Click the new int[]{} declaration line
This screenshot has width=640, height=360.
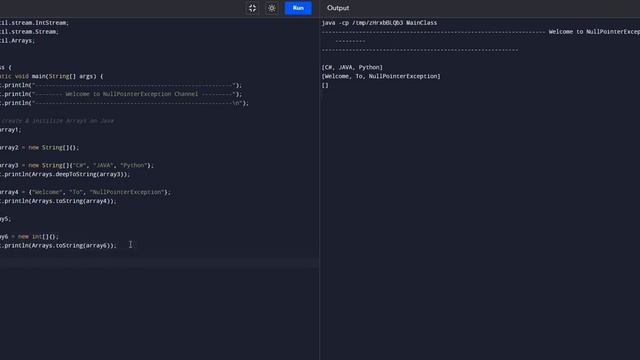tap(29, 237)
